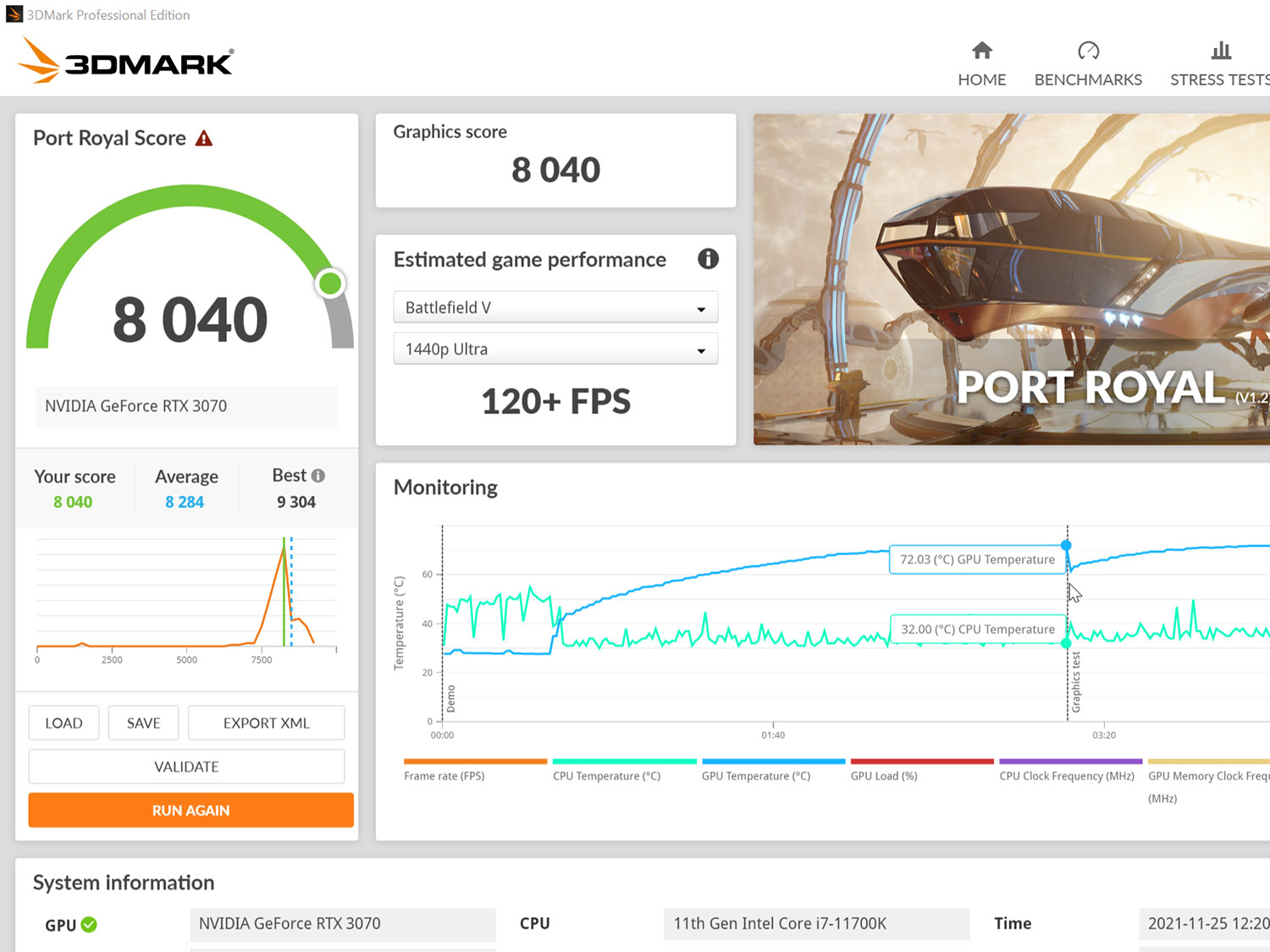
Task: Open Benchmarks via the gauge icon
Action: click(1088, 51)
